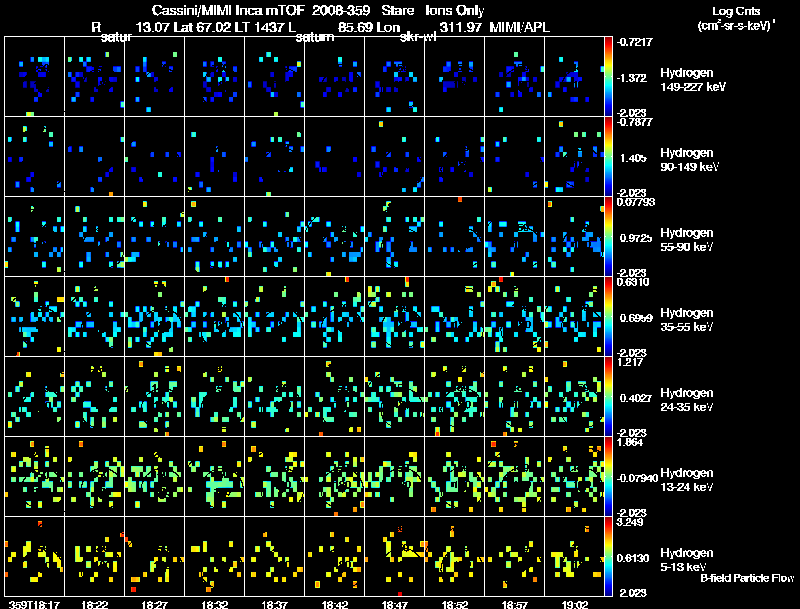This screenshot has height=609, width=800.
Task: Click the "Lat 67.02" value
Action: tap(202, 28)
